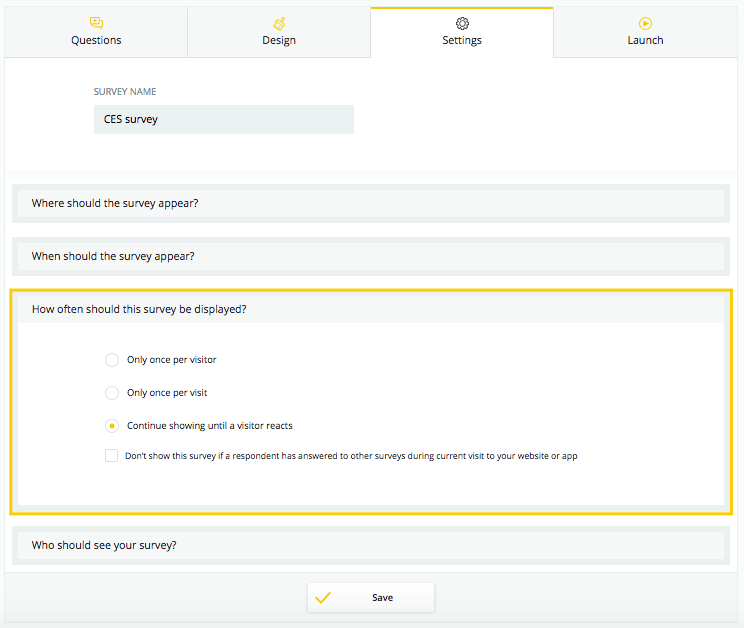The height and width of the screenshot is (628, 744).
Task: Select Only once per visit radio button
Action: click(112, 393)
